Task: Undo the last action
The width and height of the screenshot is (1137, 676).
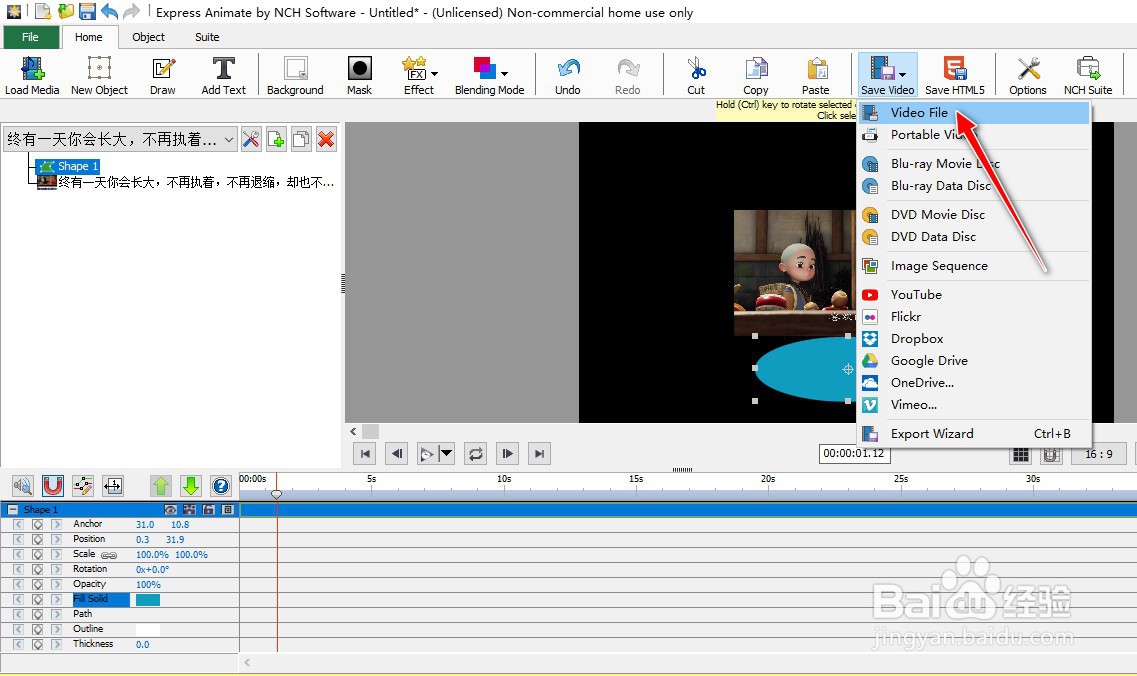Action: click(x=568, y=75)
